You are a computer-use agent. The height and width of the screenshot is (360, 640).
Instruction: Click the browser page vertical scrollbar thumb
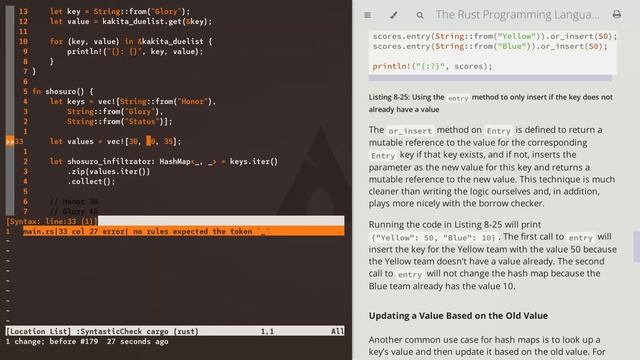(x=636, y=246)
